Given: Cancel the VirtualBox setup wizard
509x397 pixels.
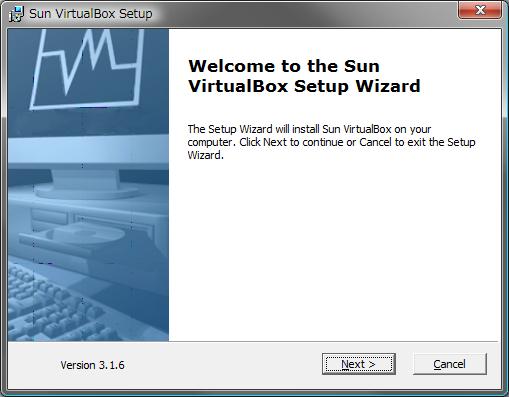Looking at the screenshot, I should [450, 364].
